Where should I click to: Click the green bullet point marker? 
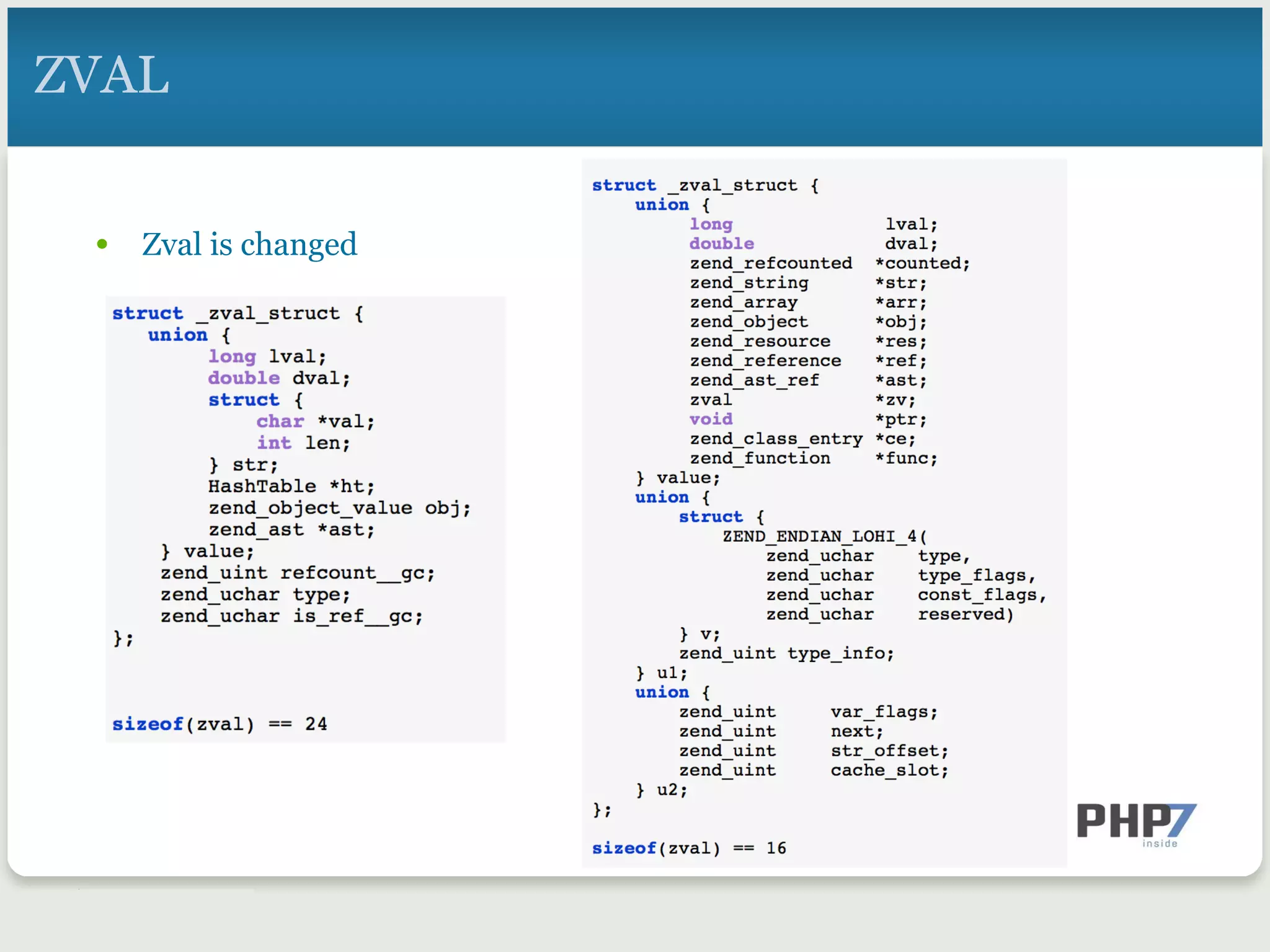(x=102, y=244)
